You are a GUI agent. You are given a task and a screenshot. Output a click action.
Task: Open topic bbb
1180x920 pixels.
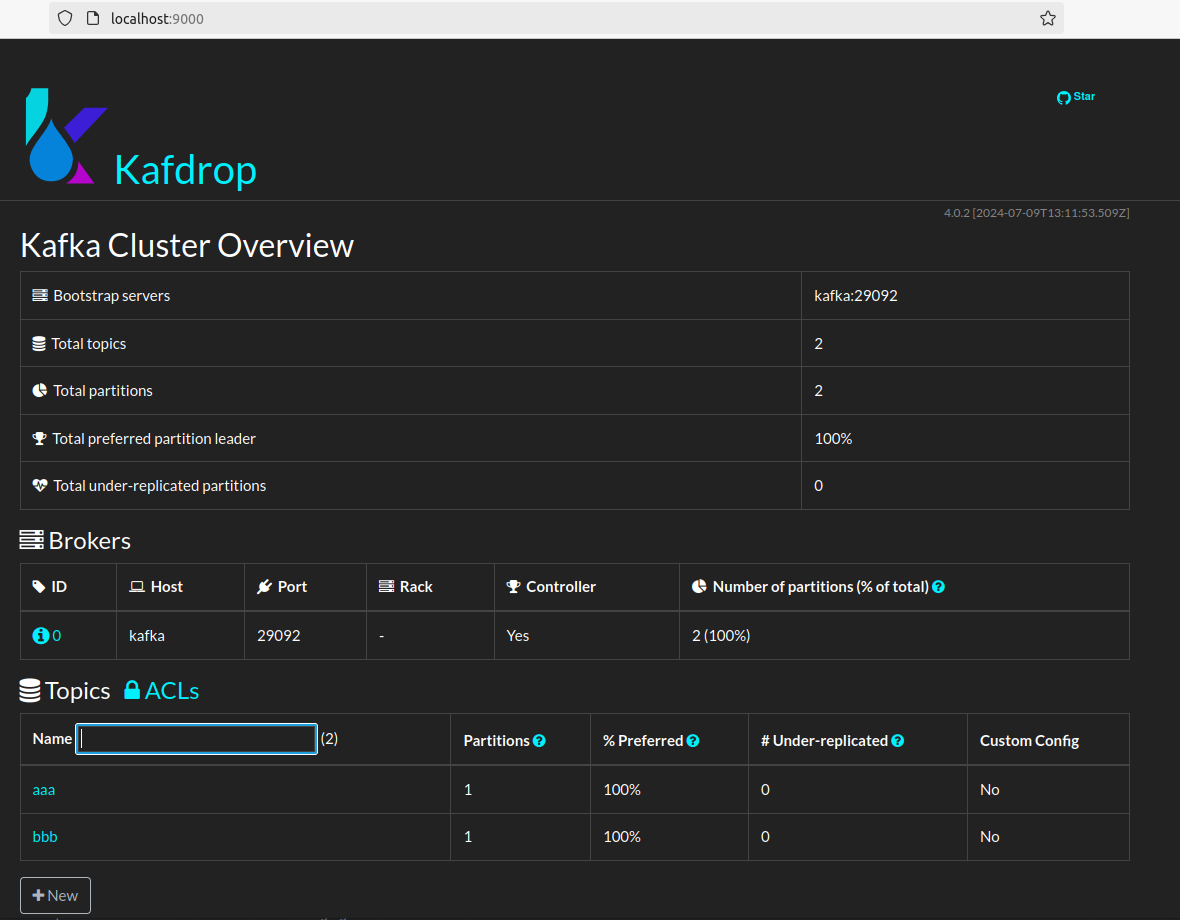[45, 837]
